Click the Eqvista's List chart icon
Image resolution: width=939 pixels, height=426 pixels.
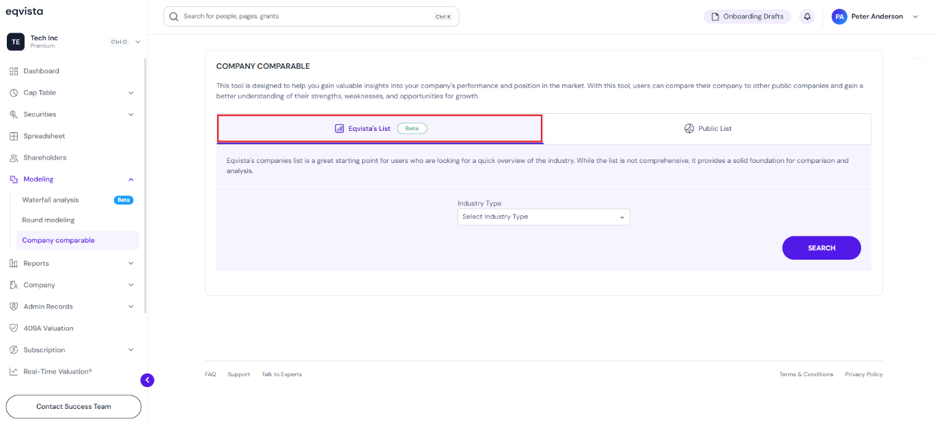339,128
